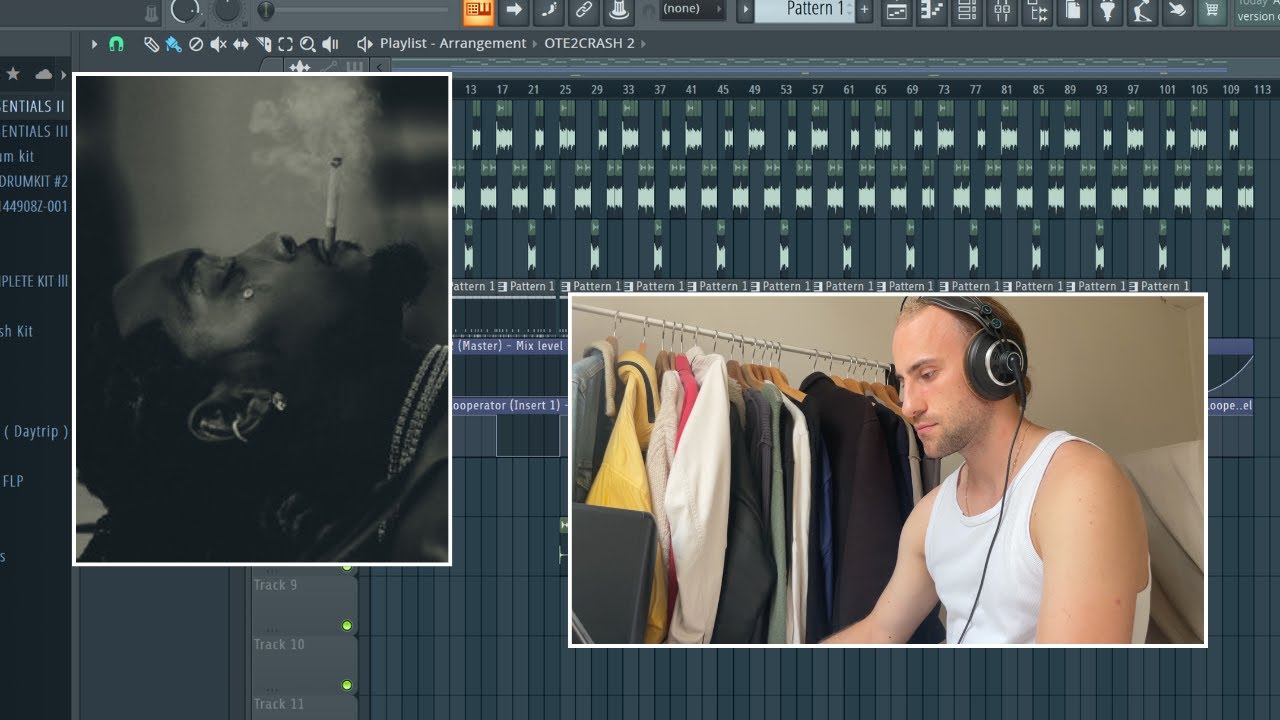Click the Pattern 1 selector field
Image resolution: width=1280 pixels, height=720 pixels.
tap(804, 10)
